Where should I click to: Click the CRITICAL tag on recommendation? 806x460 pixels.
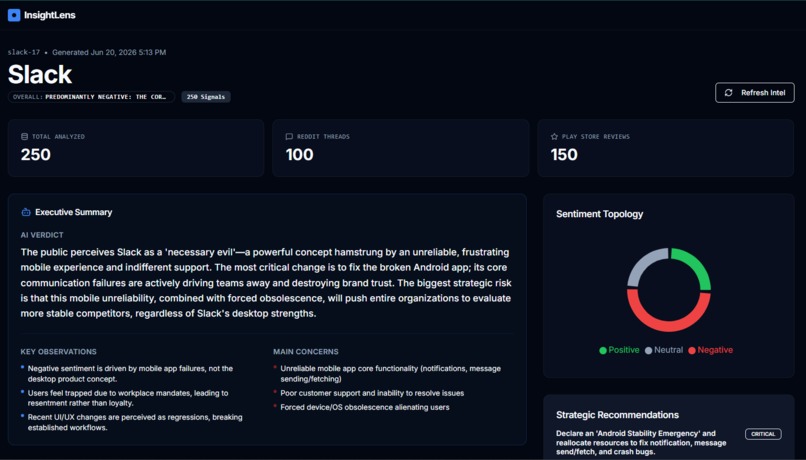(x=763, y=434)
